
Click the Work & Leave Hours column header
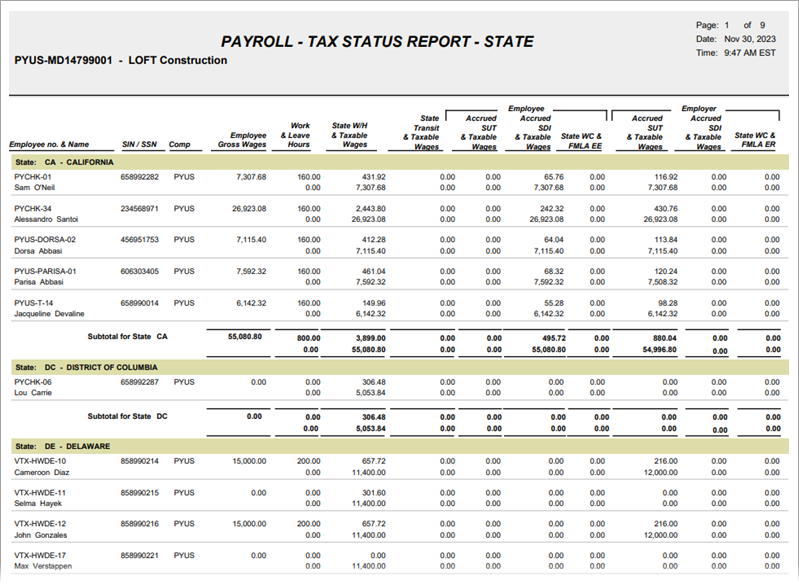tap(295, 135)
